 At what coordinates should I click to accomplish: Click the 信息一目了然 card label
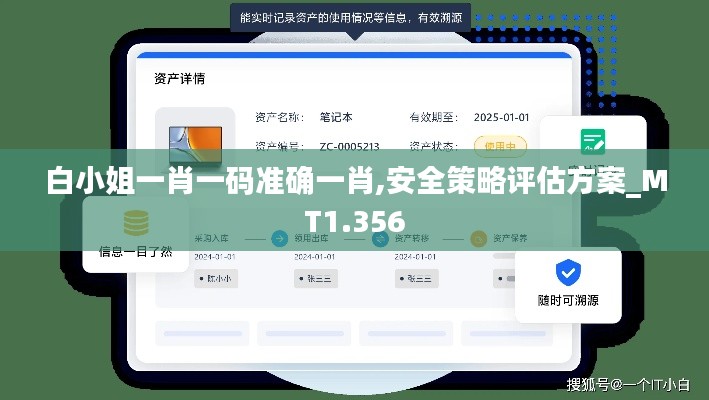click(x=135, y=251)
